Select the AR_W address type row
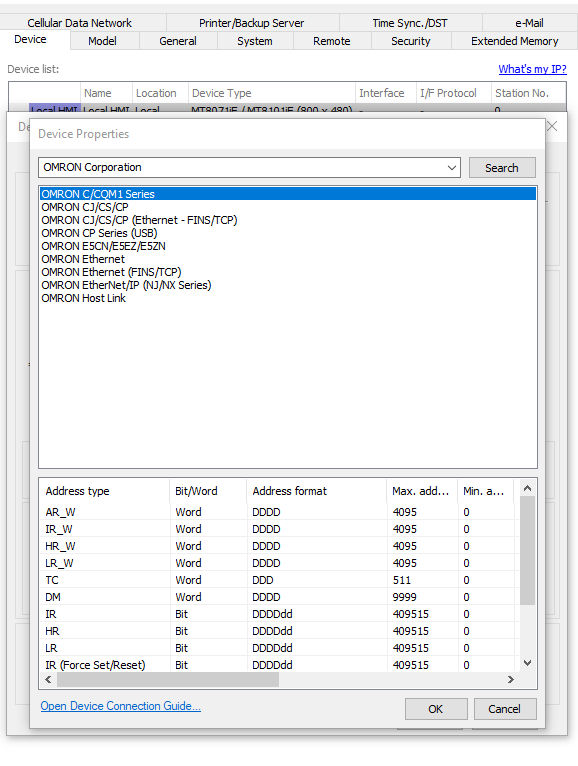Viewport: 578px width, 766px height. pos(278,512)
